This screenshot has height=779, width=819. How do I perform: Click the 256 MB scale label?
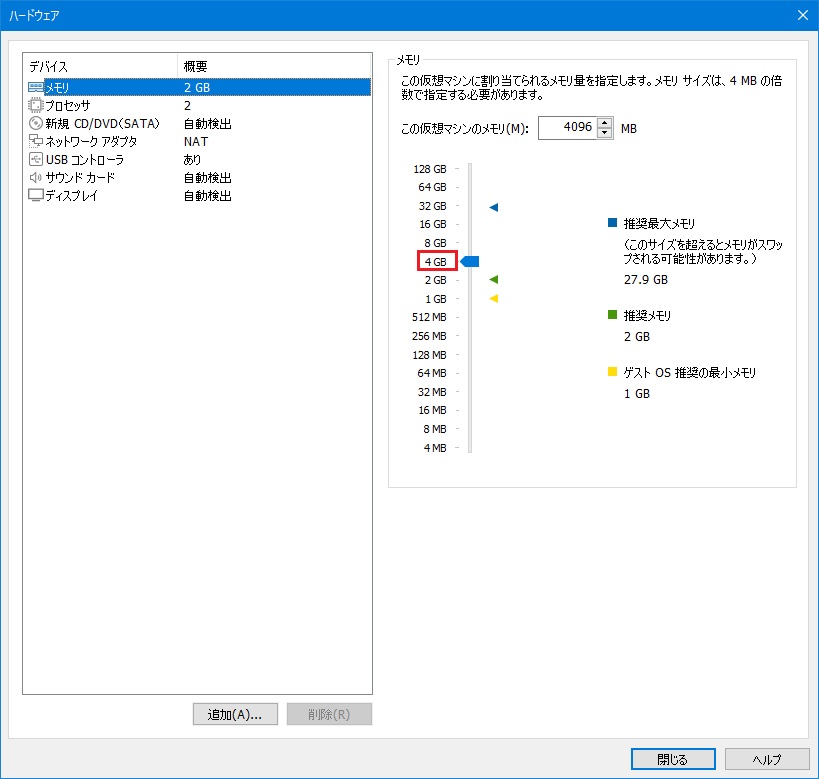[x=429, y=336]
